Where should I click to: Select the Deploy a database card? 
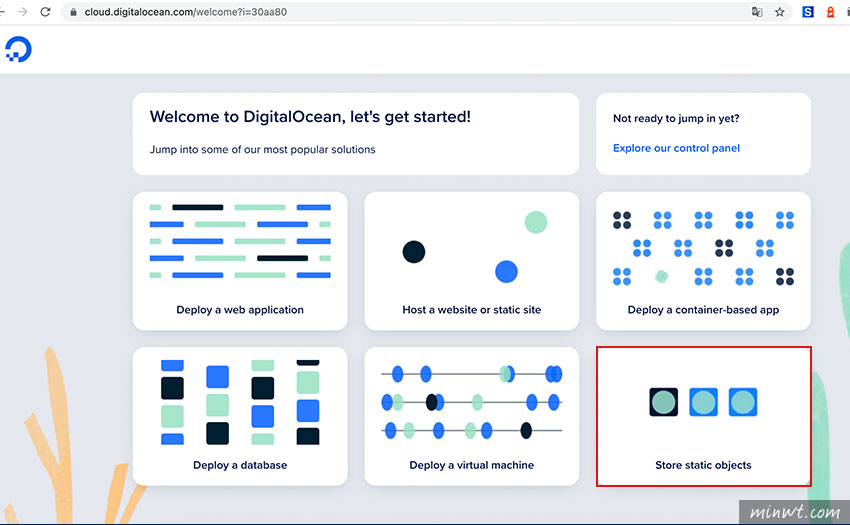pyautogui.click(x=240, y=417)
